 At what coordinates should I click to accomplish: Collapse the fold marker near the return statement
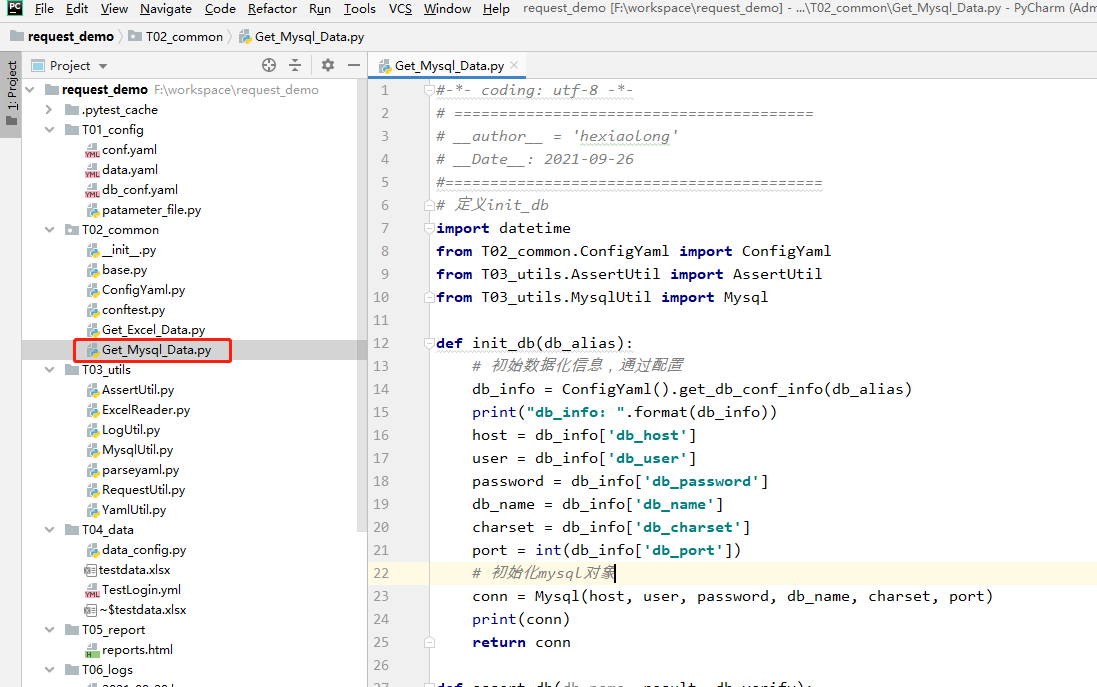click(x=430, y=642)
